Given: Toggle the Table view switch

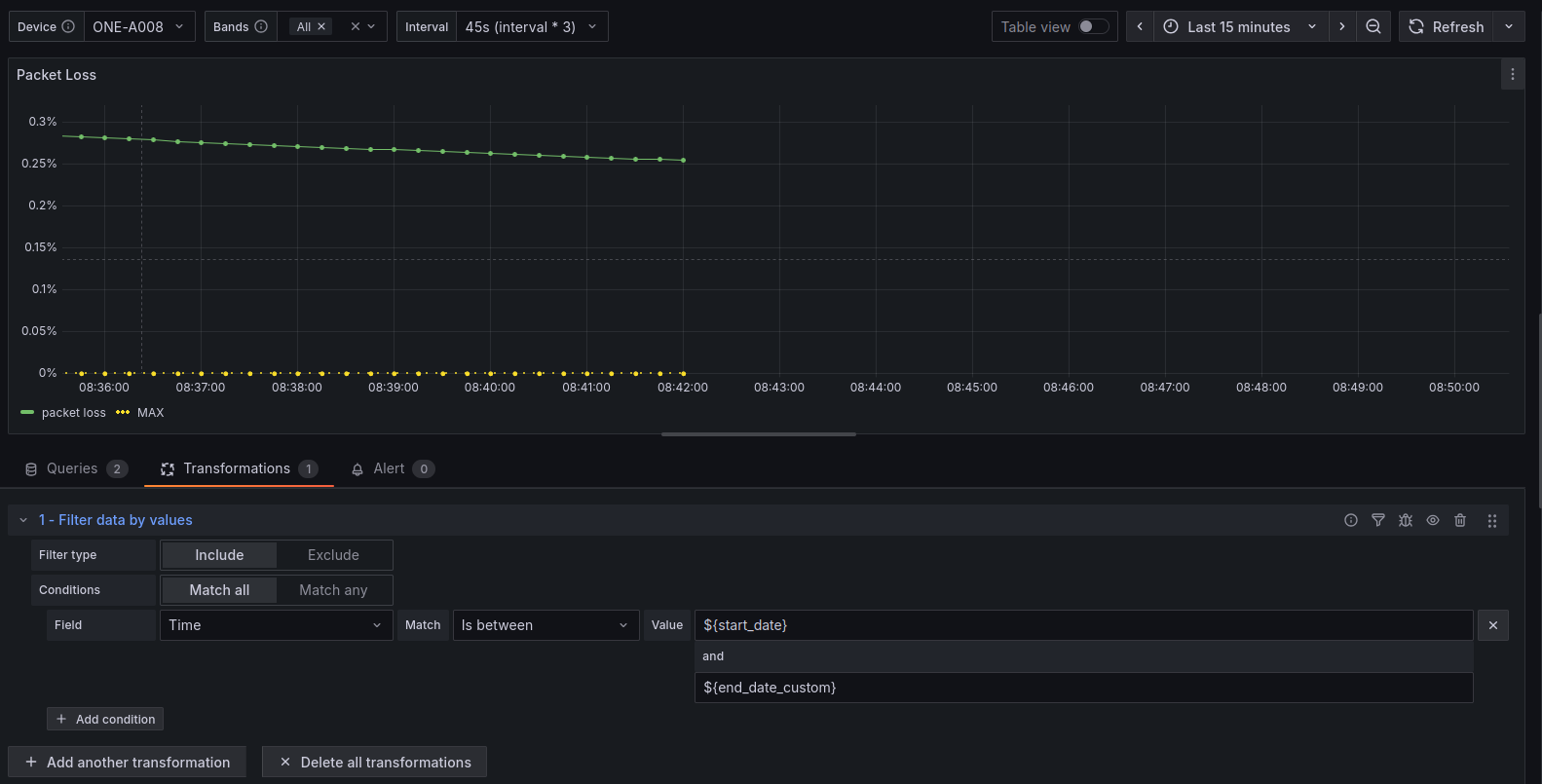Looking at the screenshot, I should 1093,26.
